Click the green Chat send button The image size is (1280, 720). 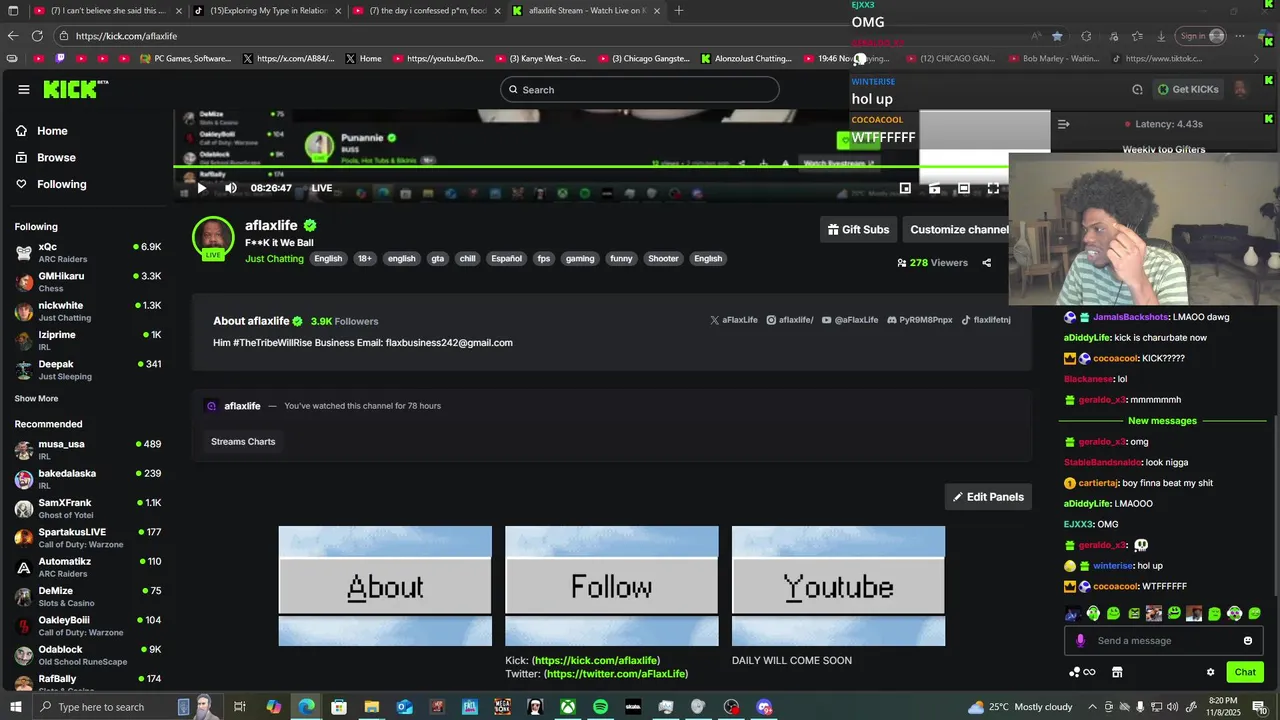pyautogui.click(x=1245, y=672)
